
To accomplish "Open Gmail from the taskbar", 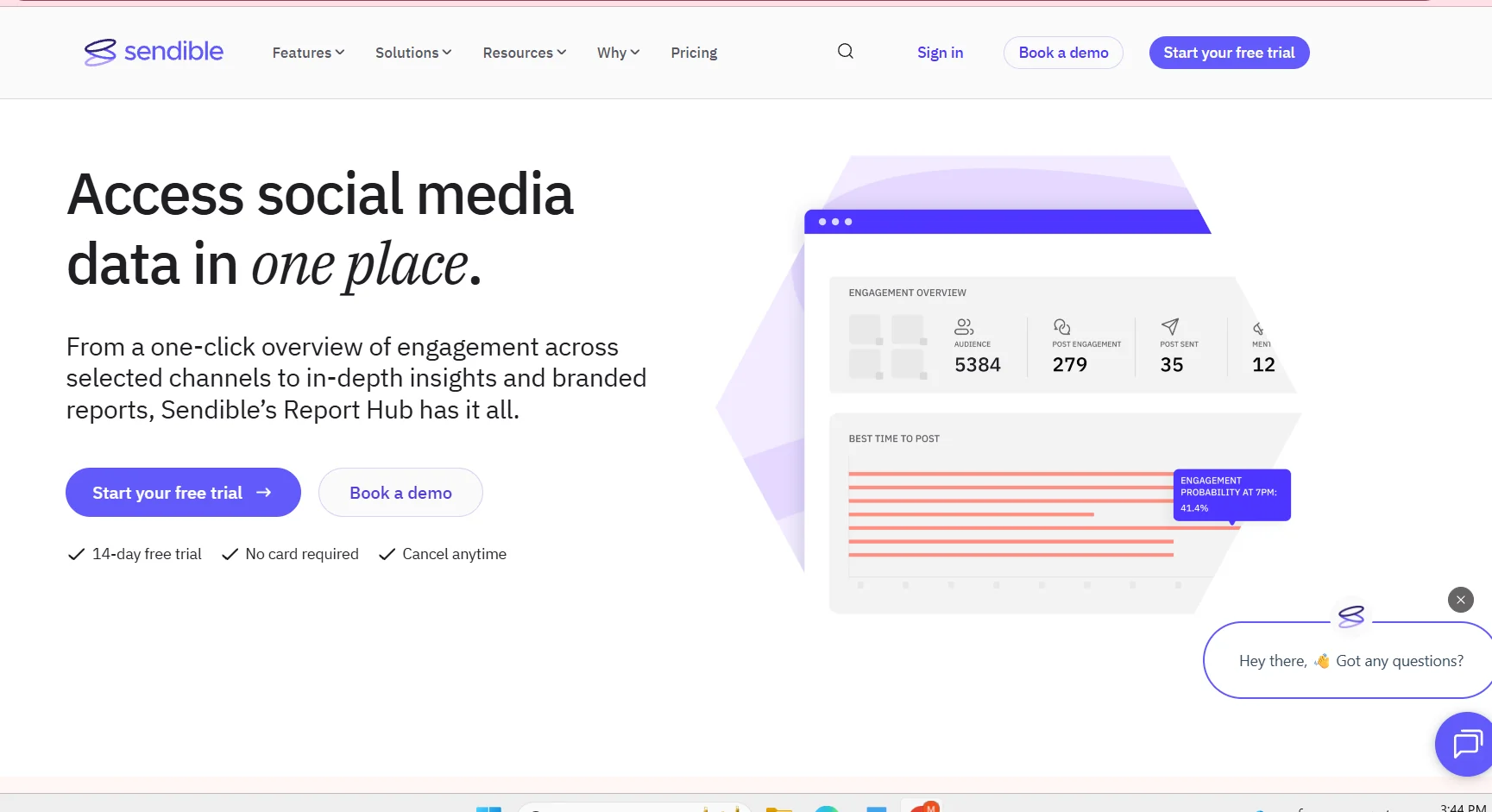I will point(922,807).
